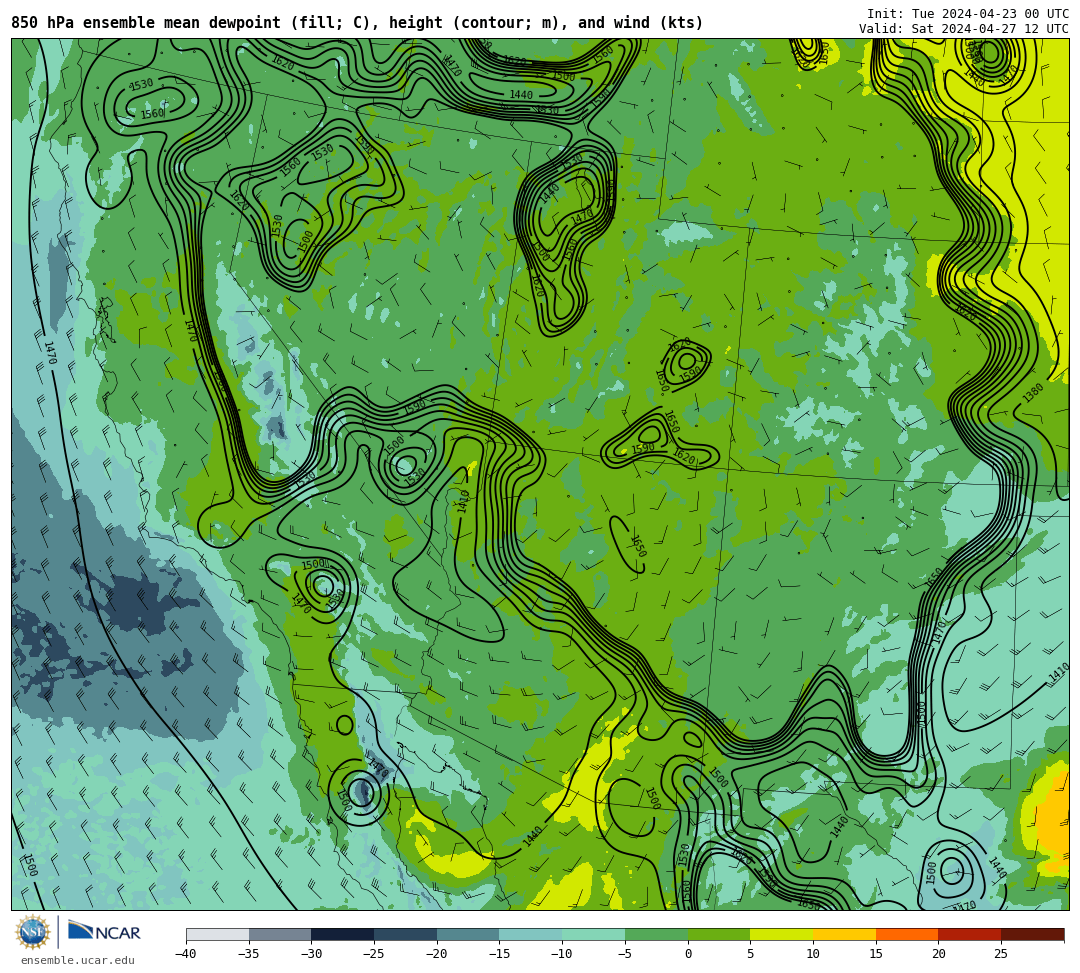Click the 5 colorbar tick label
The width and height of the screenshot is (1080, 973).
[x=751, y=954]
